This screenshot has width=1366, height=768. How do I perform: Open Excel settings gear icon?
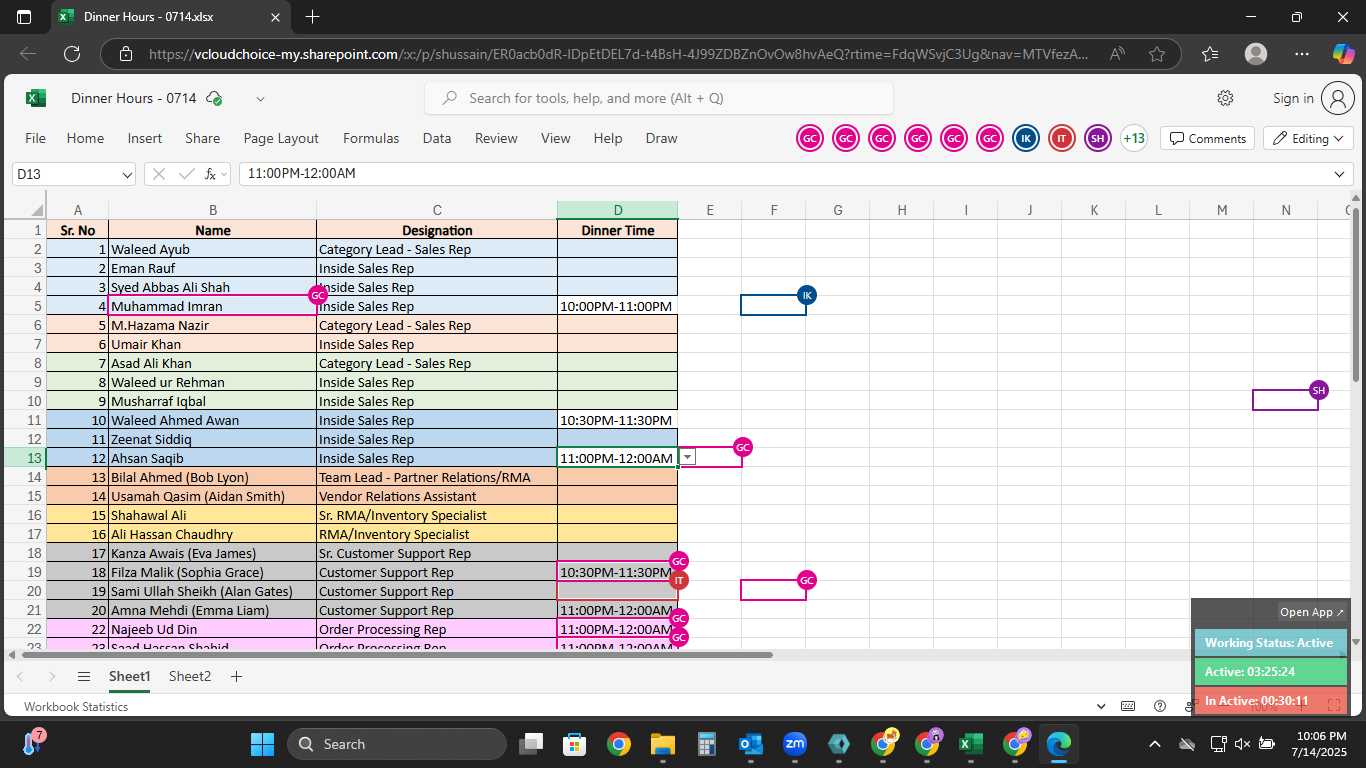(x=1225, y=98)
